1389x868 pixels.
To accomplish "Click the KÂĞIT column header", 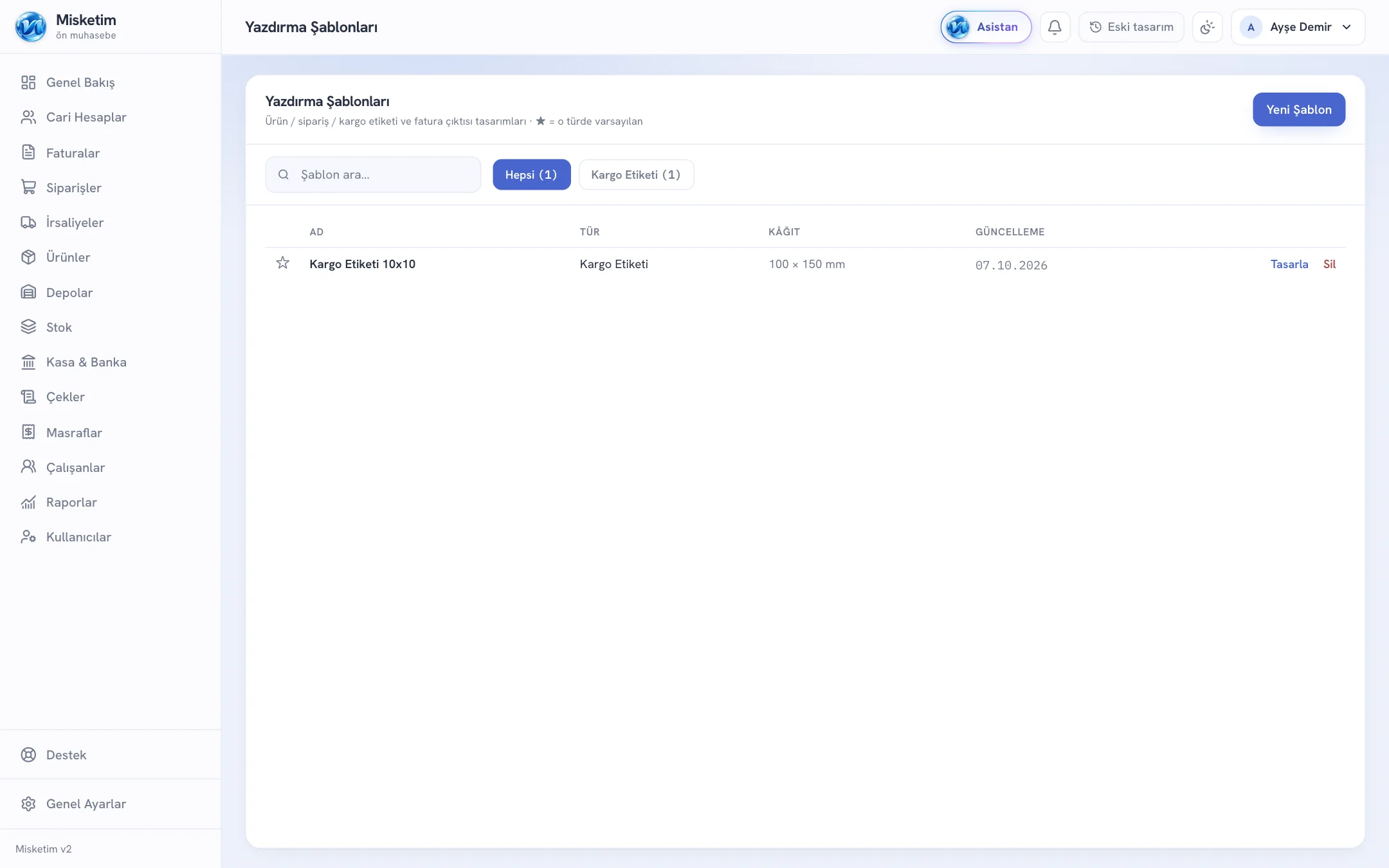I will (784, 231).
